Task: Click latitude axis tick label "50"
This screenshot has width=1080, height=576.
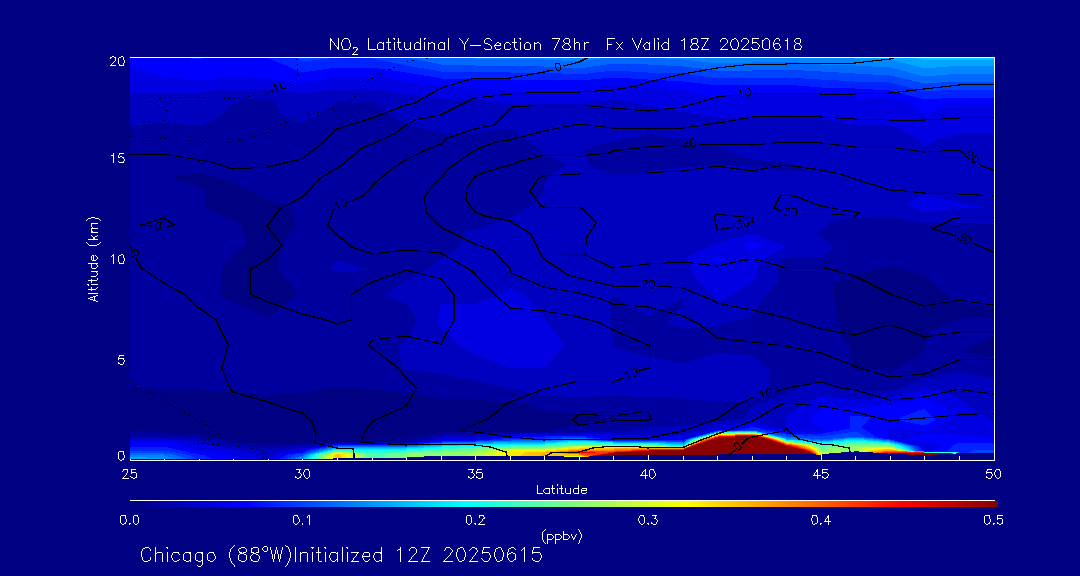Action: (x=993, y=473)
